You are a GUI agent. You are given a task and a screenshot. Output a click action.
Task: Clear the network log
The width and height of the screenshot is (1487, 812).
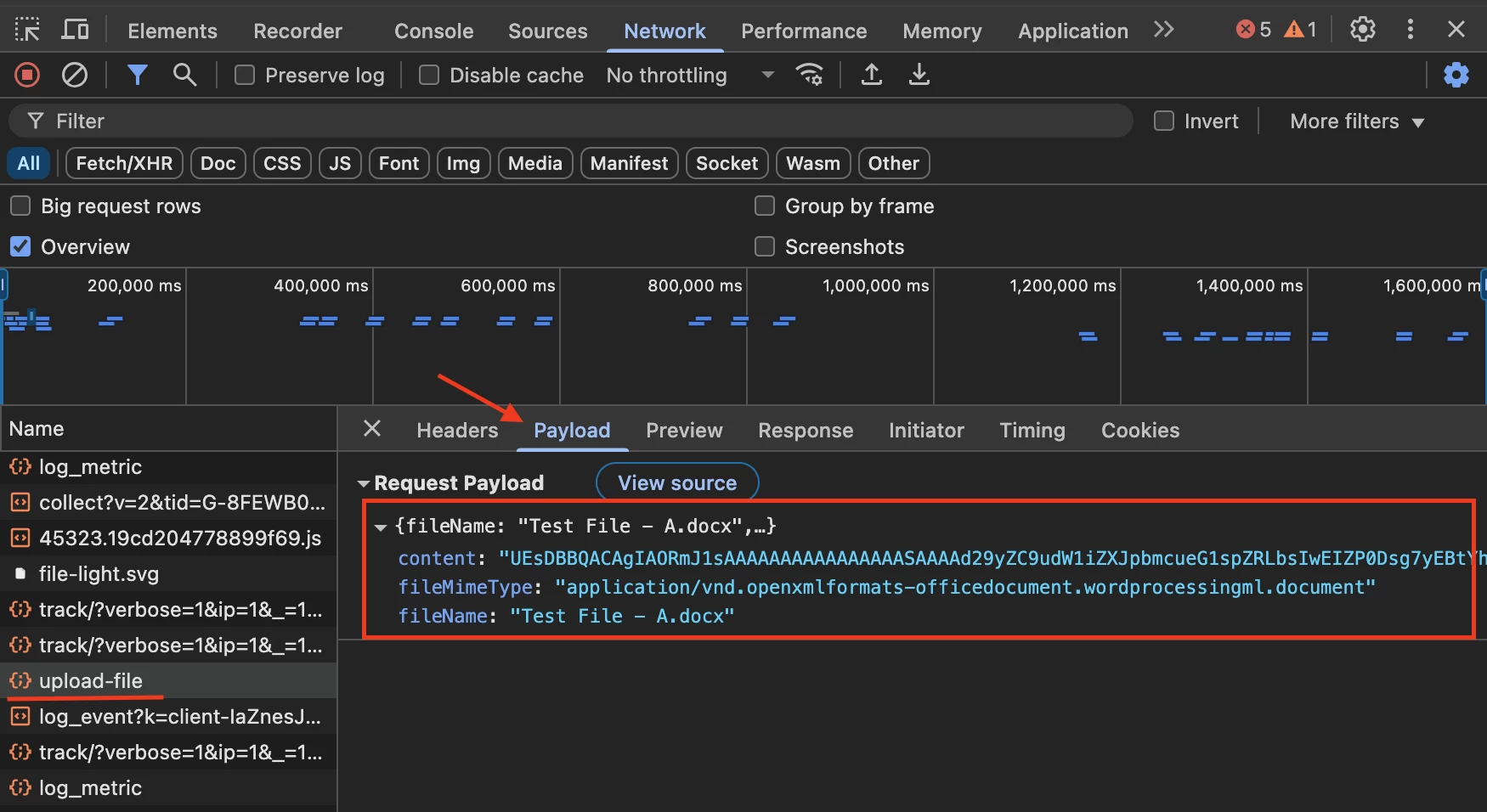(75, 76)
